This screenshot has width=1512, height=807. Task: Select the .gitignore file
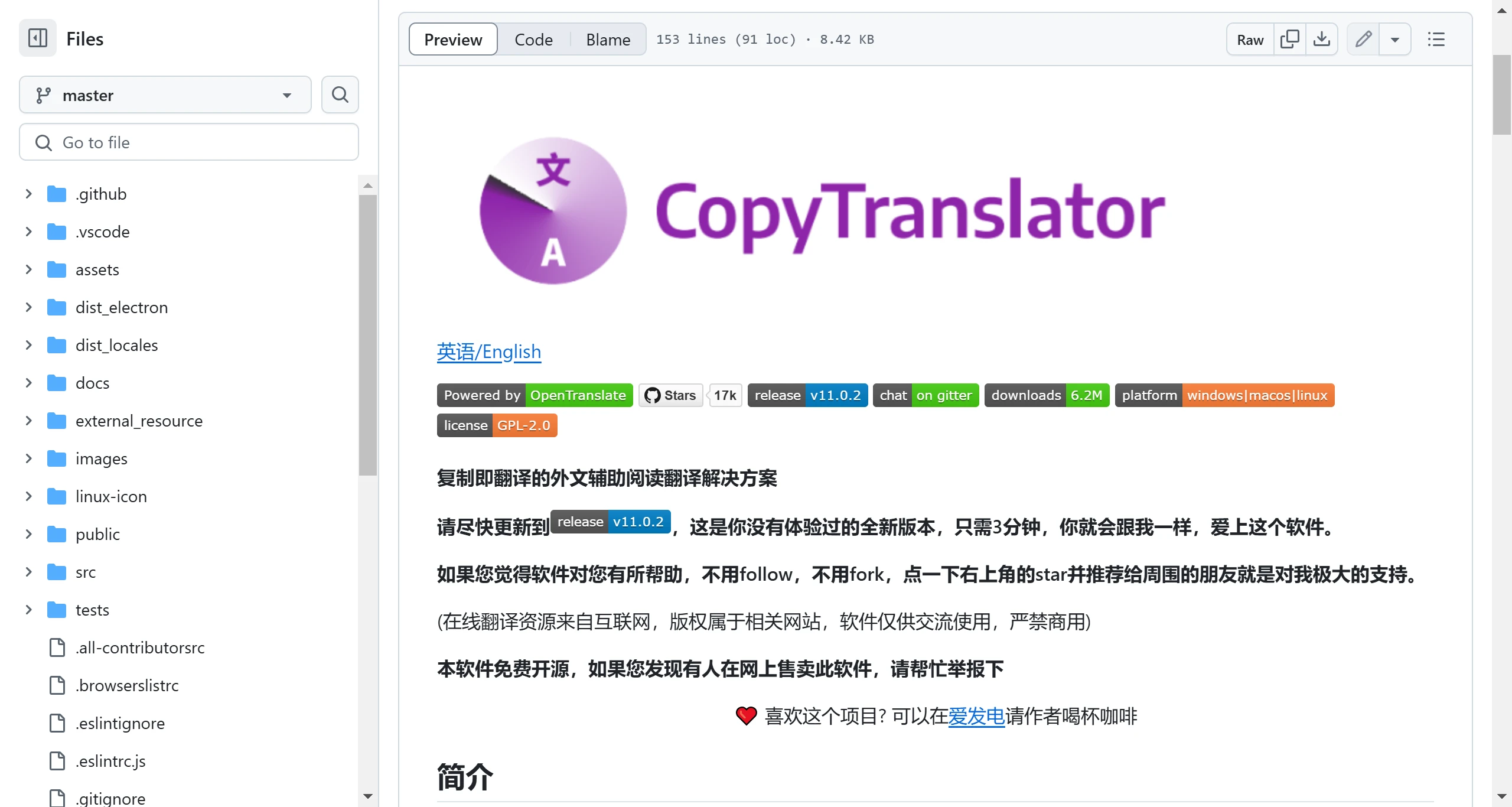point(110,799)
